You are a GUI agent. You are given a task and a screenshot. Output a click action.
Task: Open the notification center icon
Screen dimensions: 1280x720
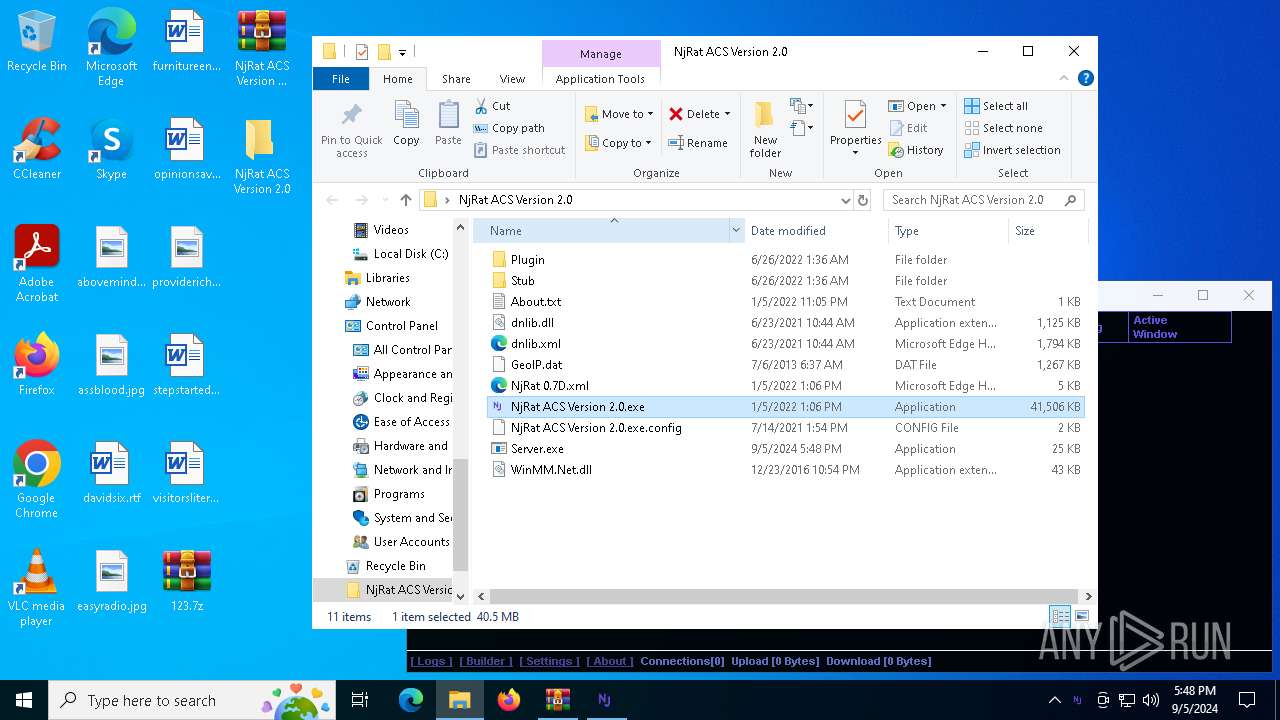(x=1247, y=700)
